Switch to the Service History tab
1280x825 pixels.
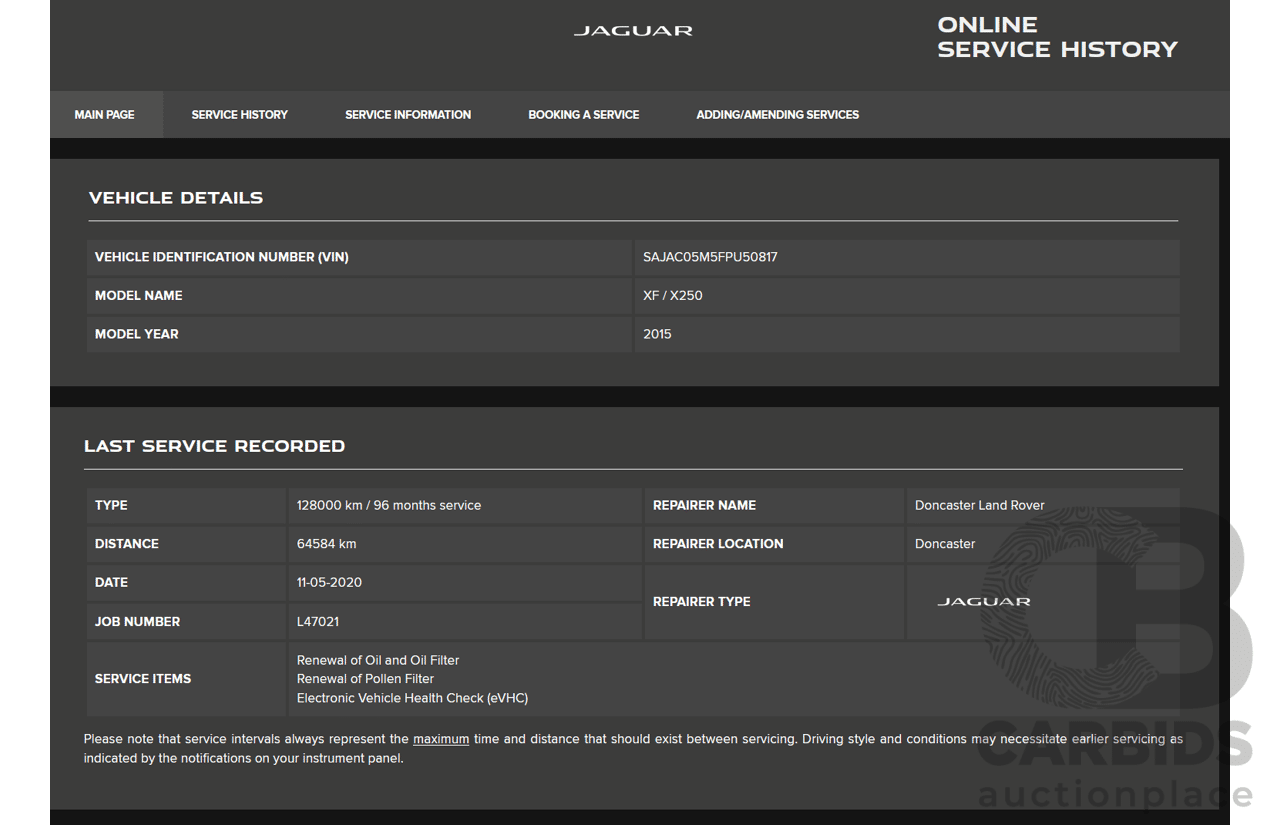click(x=240, y=115)
